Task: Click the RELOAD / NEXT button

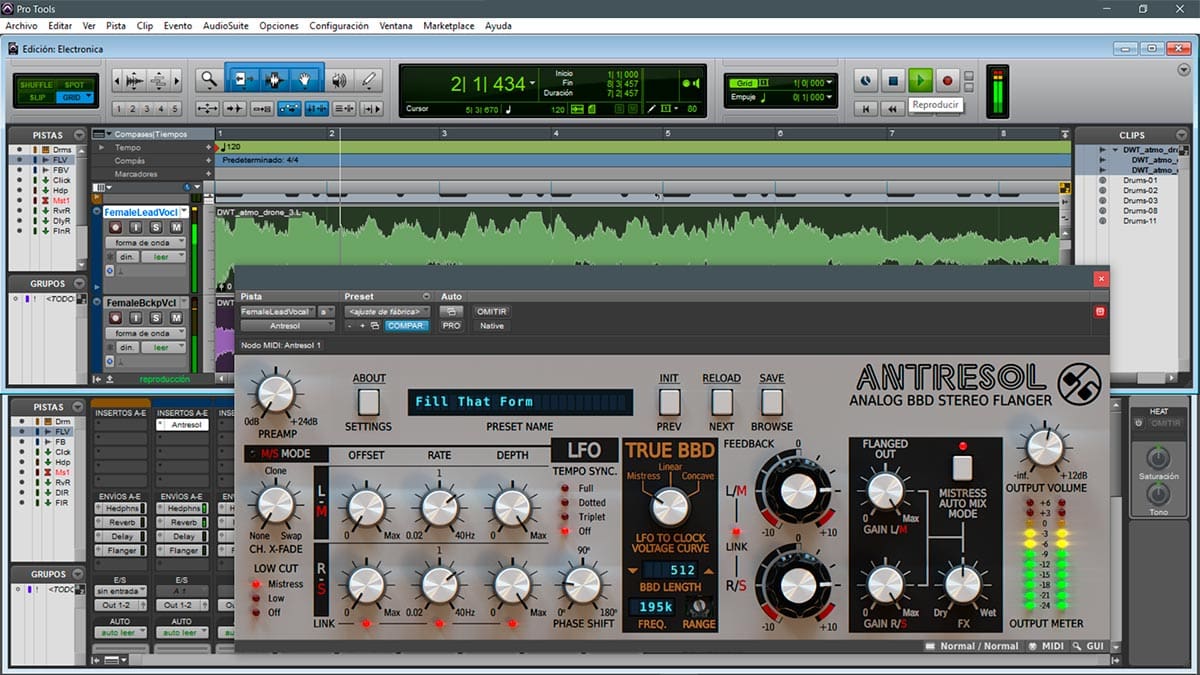Action: click(721, 402)
